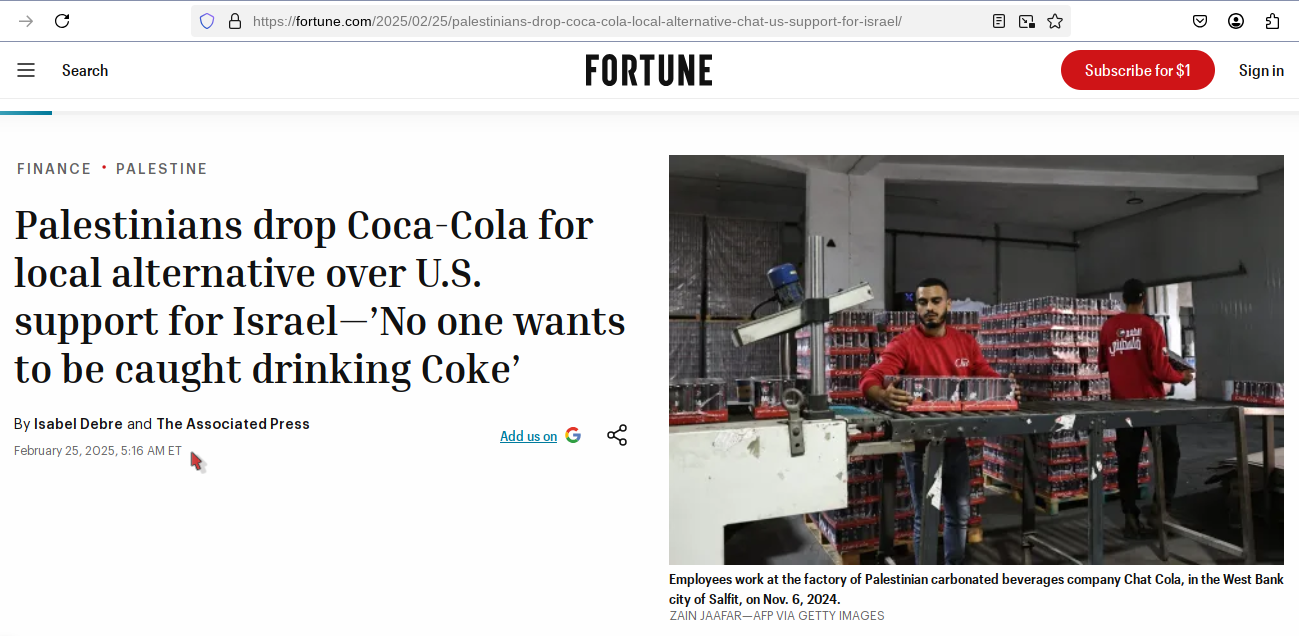Screen dimensions: 1299x636
Task: Click Subscribe for $1 button
Action: tap(1138, 70)
